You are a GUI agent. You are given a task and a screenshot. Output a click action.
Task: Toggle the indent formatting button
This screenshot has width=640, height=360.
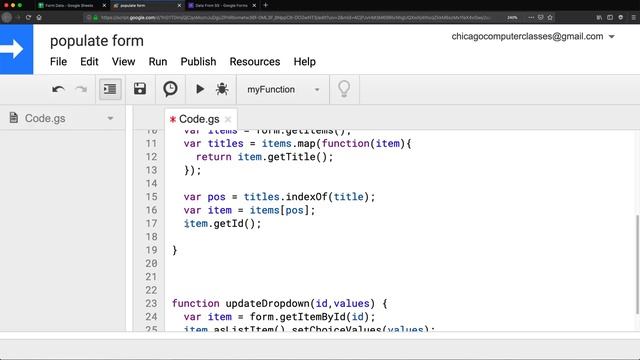pyautogui.click(x=110, y=89)
